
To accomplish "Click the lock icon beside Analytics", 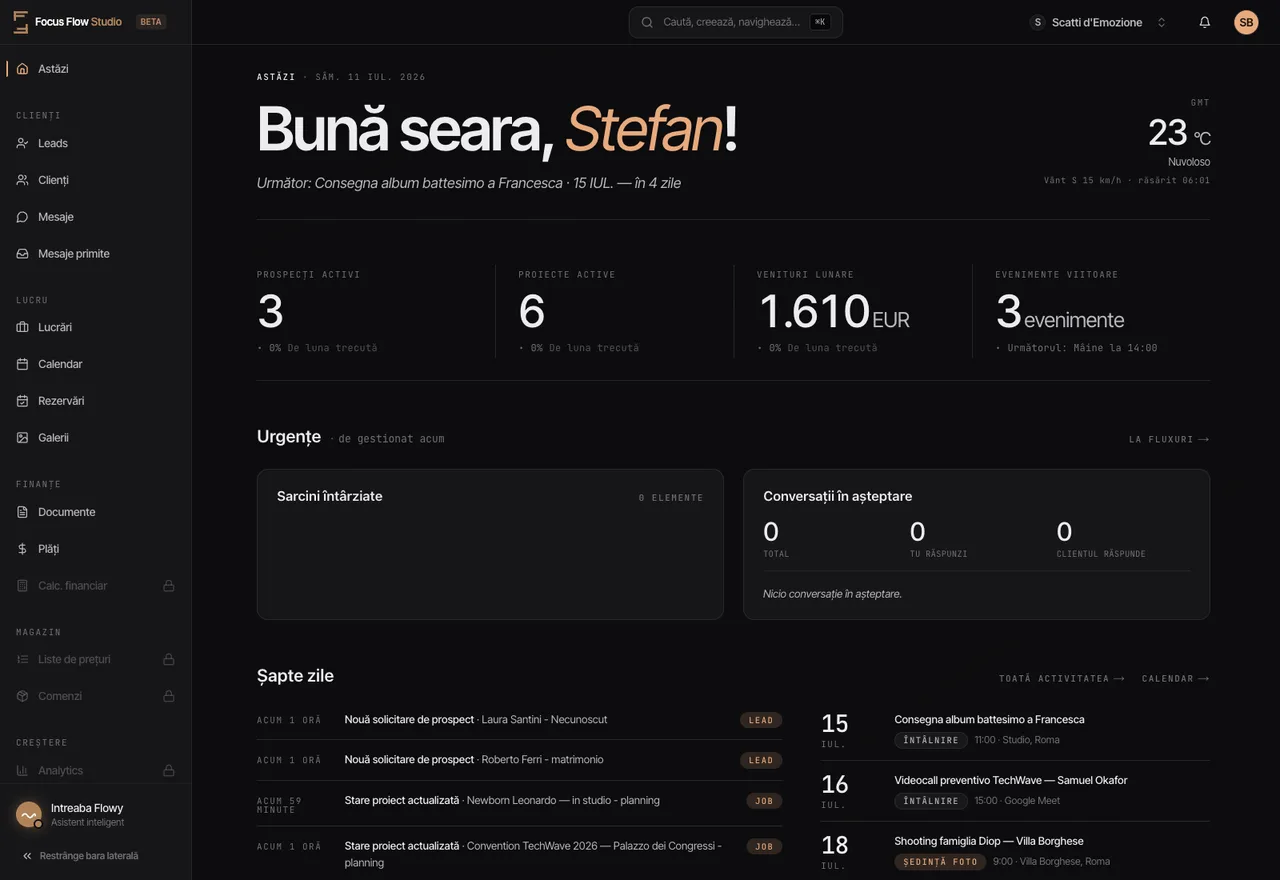I will (169, 770).
